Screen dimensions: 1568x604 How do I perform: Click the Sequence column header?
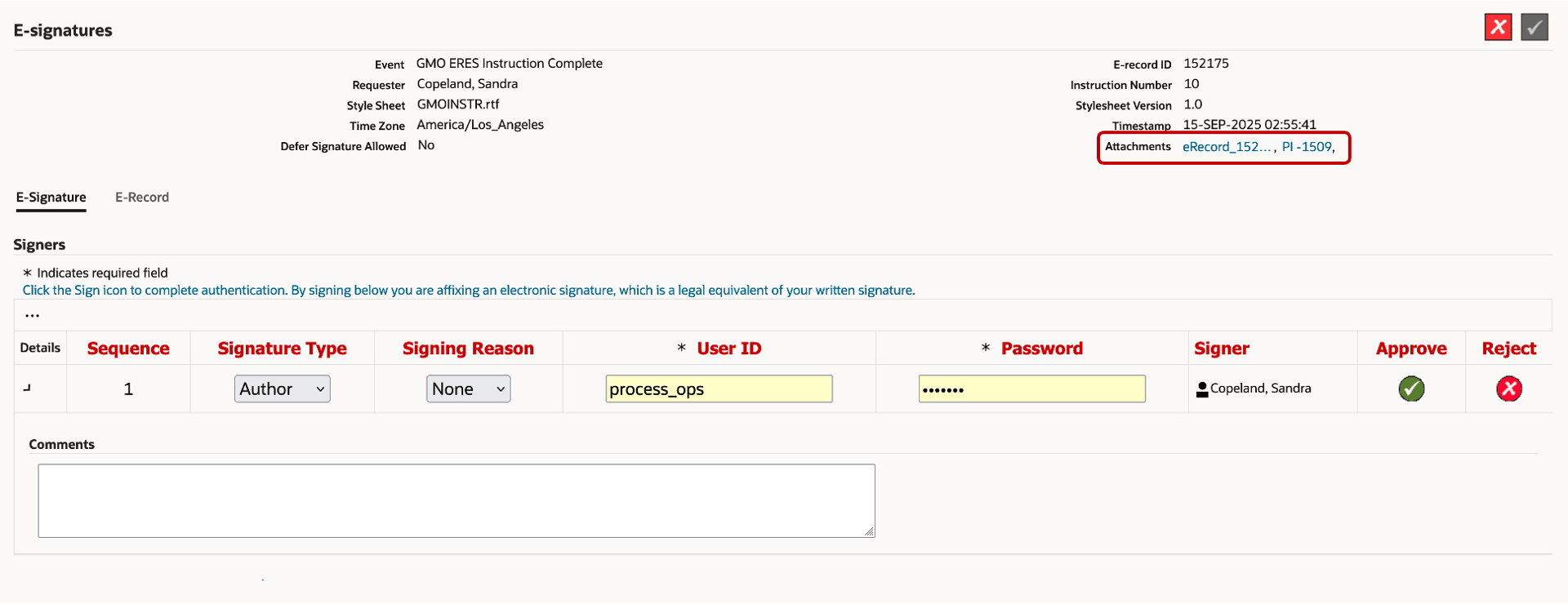(x=128, y=349)
